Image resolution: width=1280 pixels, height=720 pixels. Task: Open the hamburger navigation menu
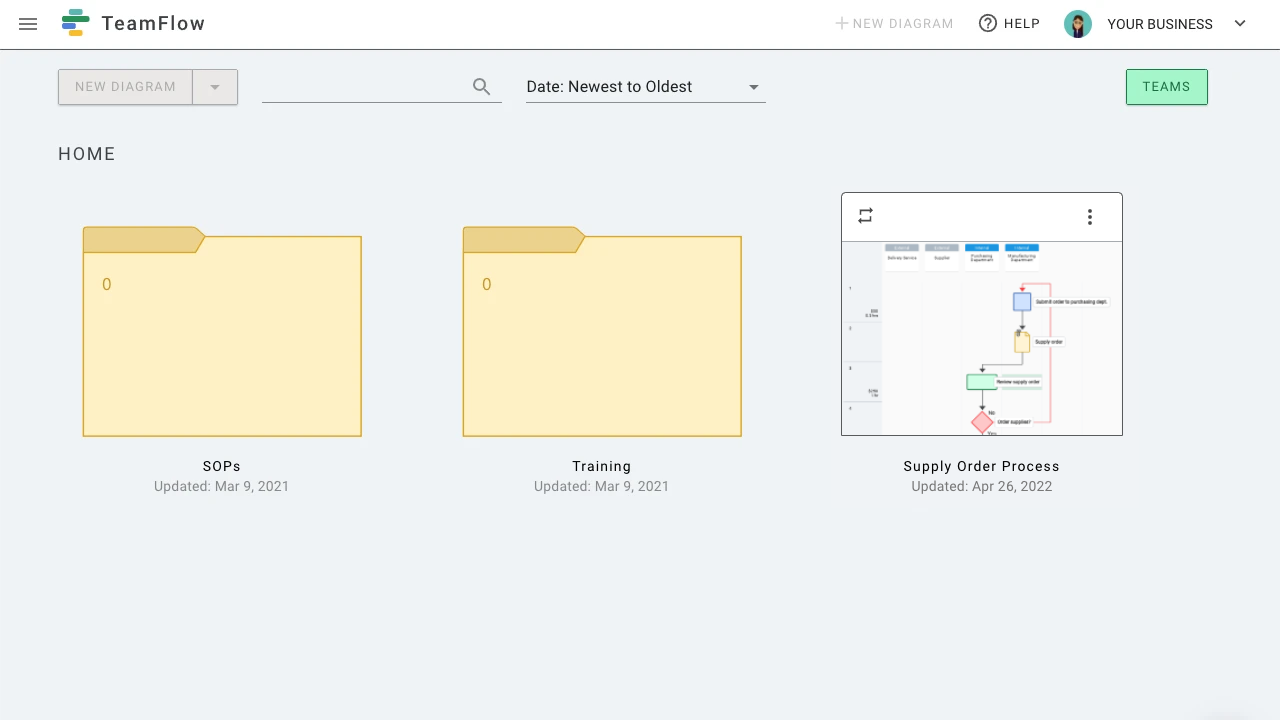tap(28, 24)
